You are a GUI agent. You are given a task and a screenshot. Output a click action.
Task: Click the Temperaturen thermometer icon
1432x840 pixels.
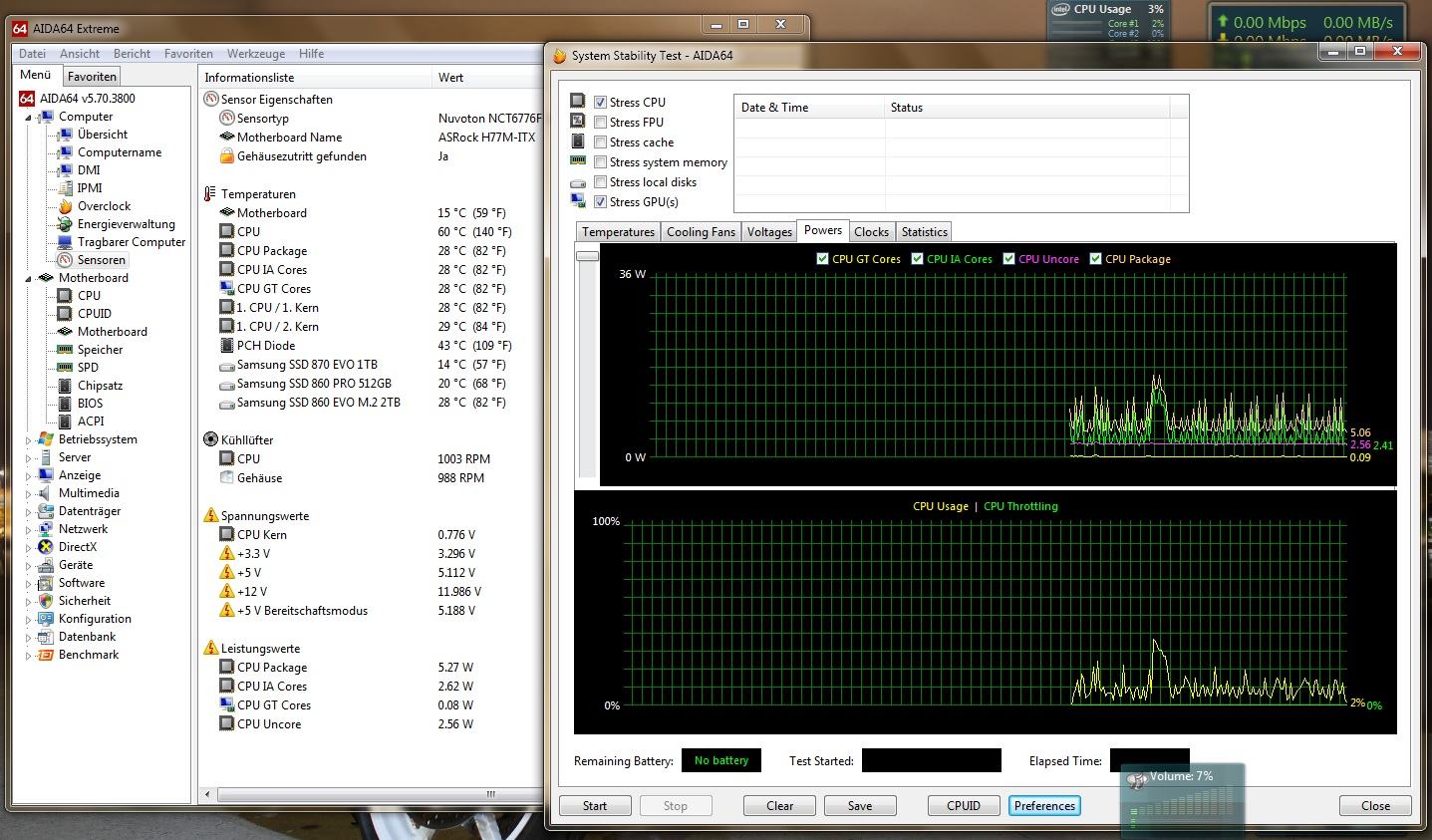[x=210, y=194]
